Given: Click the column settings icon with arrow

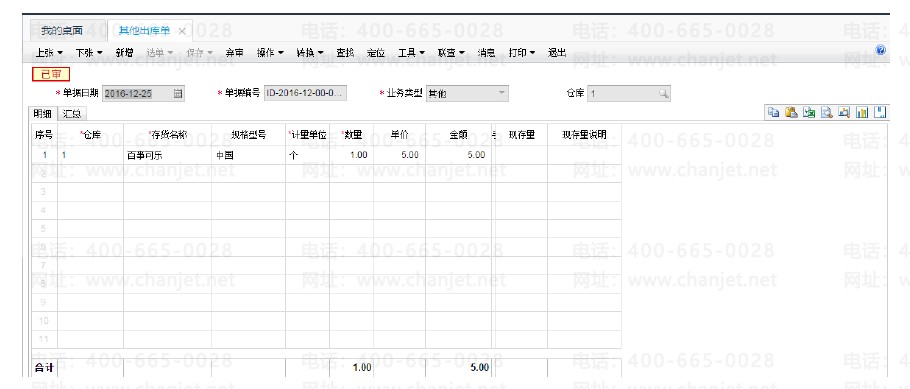Looking at the screenshot, I should 844,112.
